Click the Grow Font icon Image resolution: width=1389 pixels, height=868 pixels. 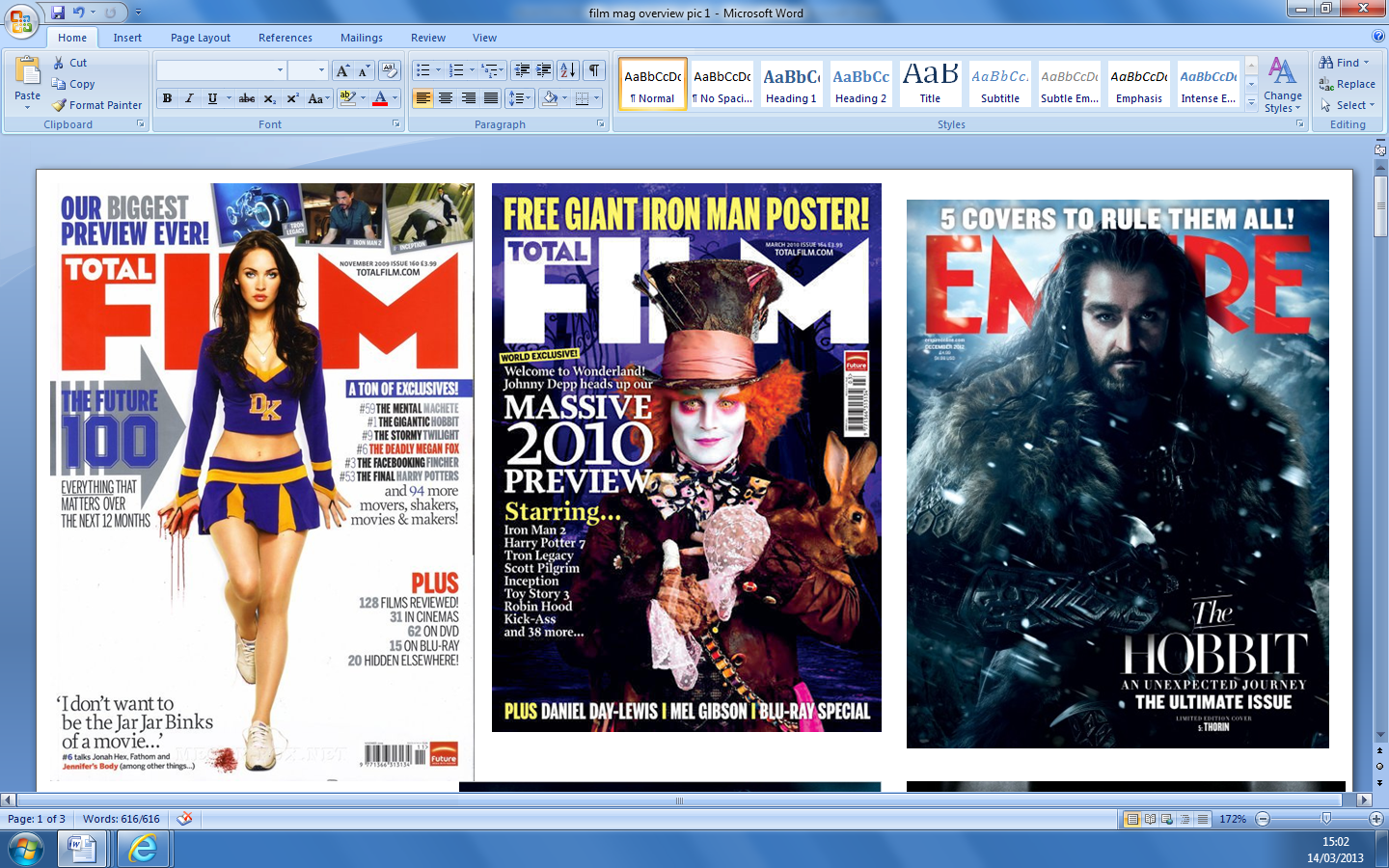[x=342, y=70]
